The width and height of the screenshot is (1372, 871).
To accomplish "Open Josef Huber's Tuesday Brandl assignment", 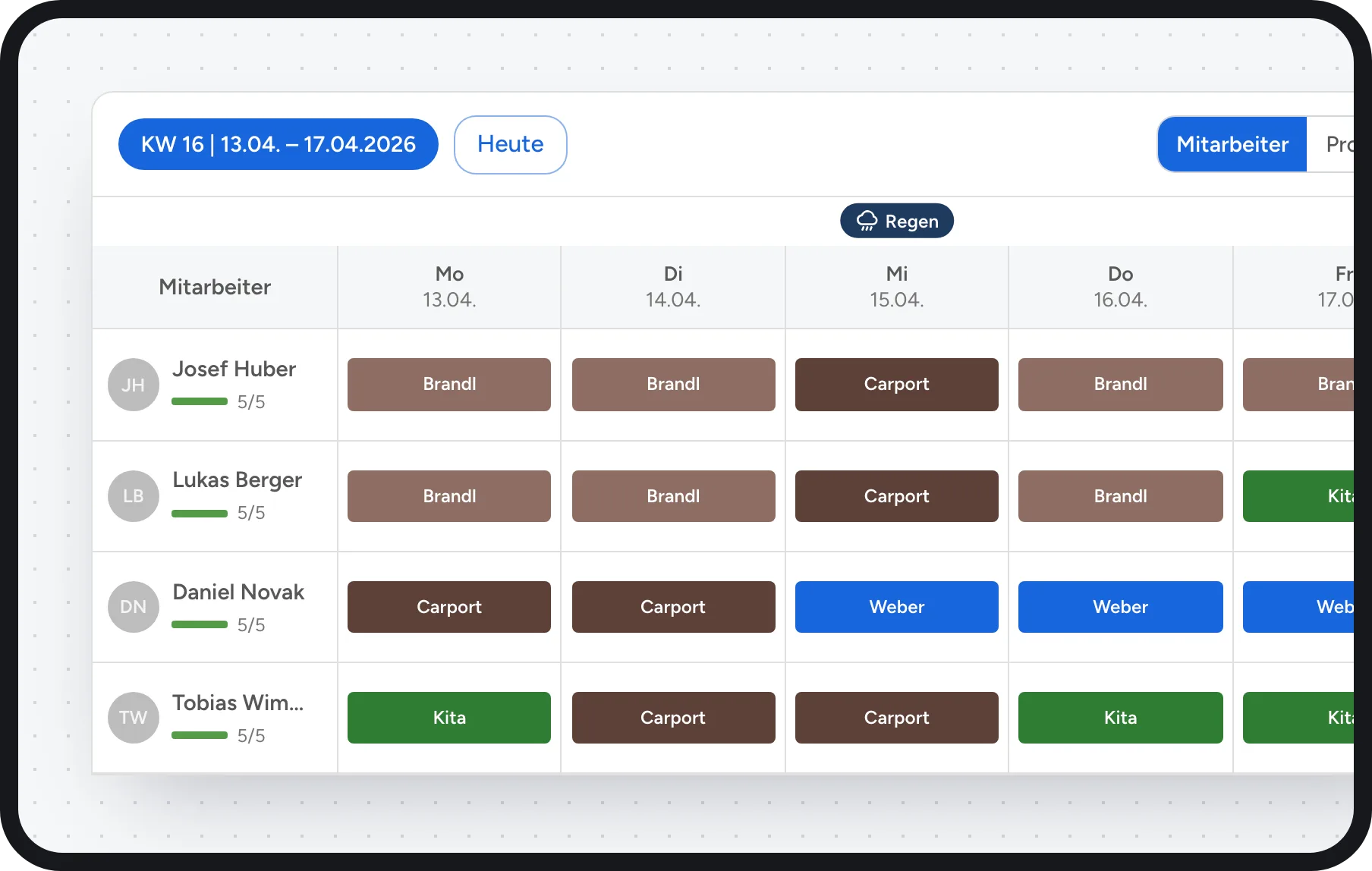I will 674,385.
